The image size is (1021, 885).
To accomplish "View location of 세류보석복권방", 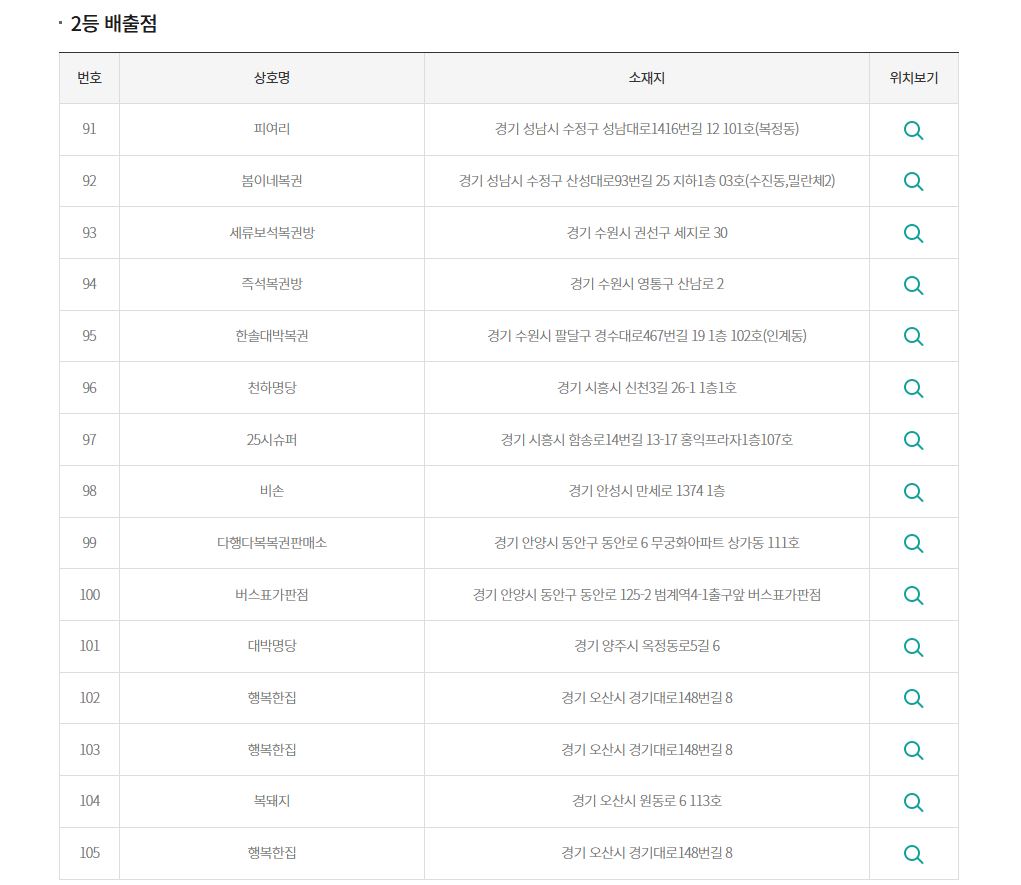I will pyautogui.click(x=913, y=233).
